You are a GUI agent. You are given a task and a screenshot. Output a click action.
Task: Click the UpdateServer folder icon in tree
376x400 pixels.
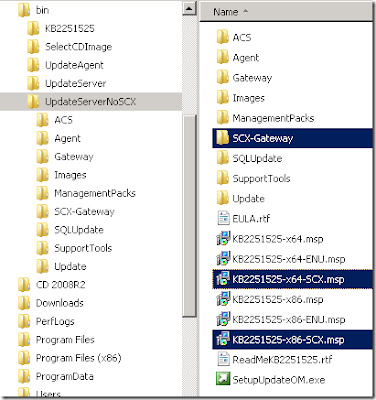click(33, 83)
